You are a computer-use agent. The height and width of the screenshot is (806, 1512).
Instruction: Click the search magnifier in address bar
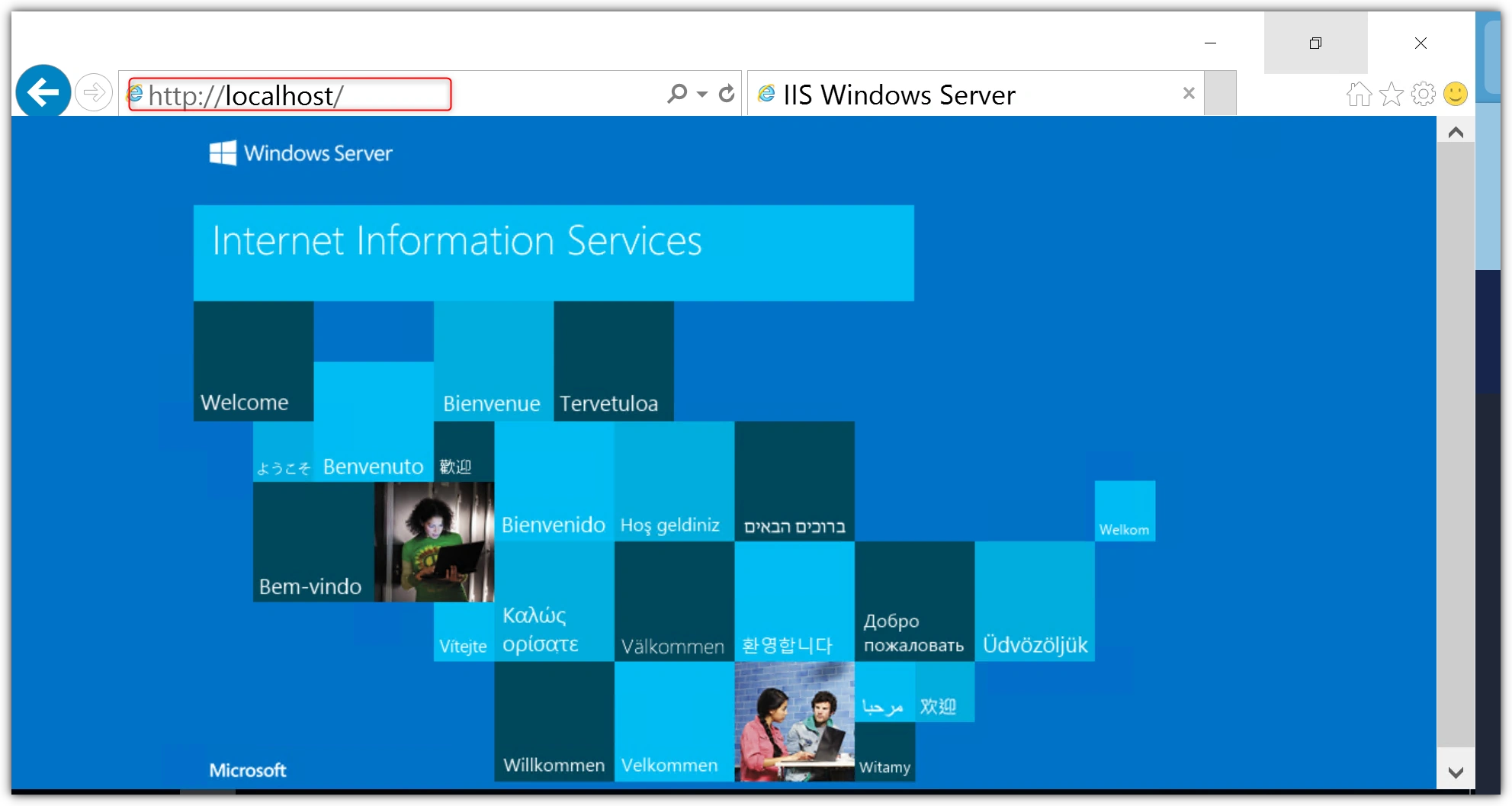point(676,93)
